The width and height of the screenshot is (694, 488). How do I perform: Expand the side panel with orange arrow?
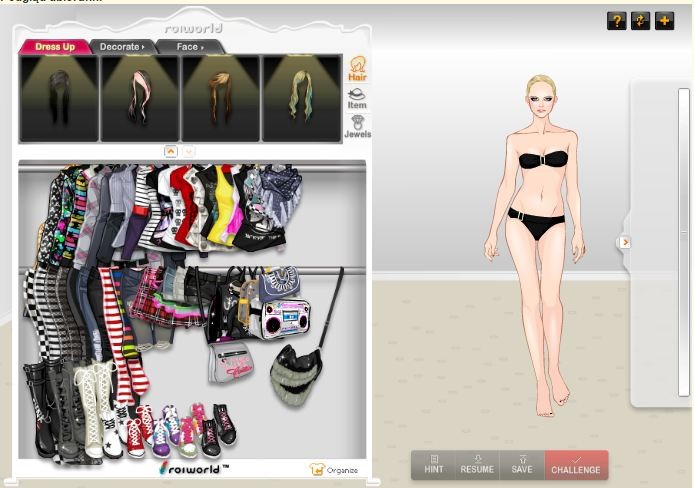pyautogui.click(x=625, y=242)
